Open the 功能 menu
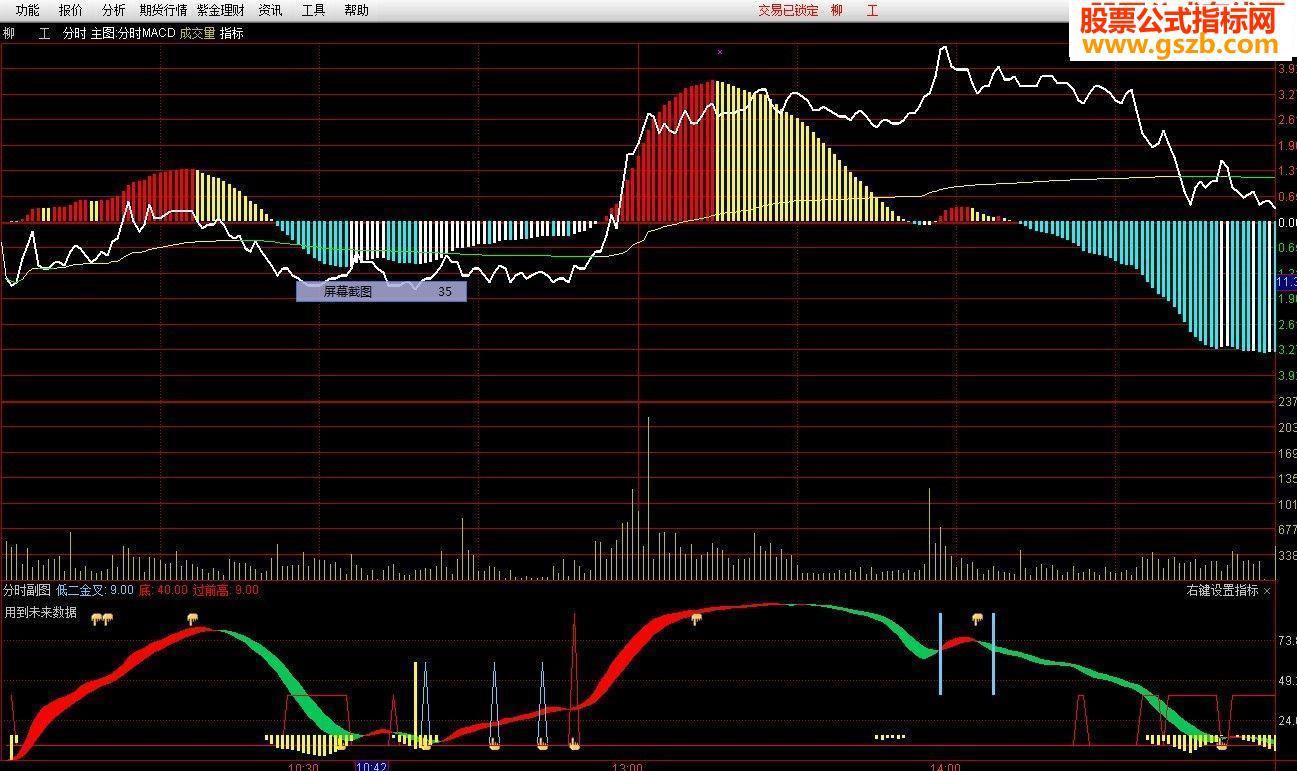 28,10
